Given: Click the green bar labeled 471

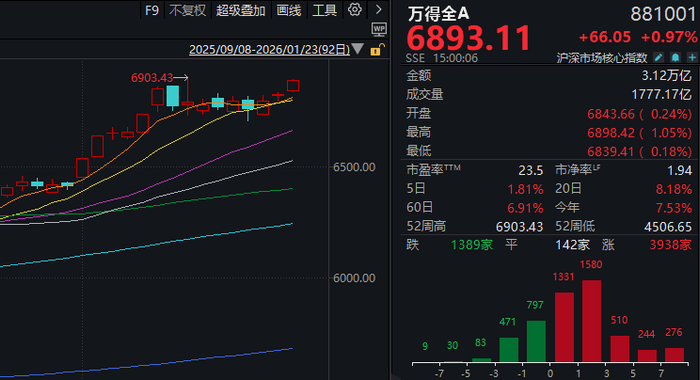Looking at the screenshot, I should [x=509, y=350].
